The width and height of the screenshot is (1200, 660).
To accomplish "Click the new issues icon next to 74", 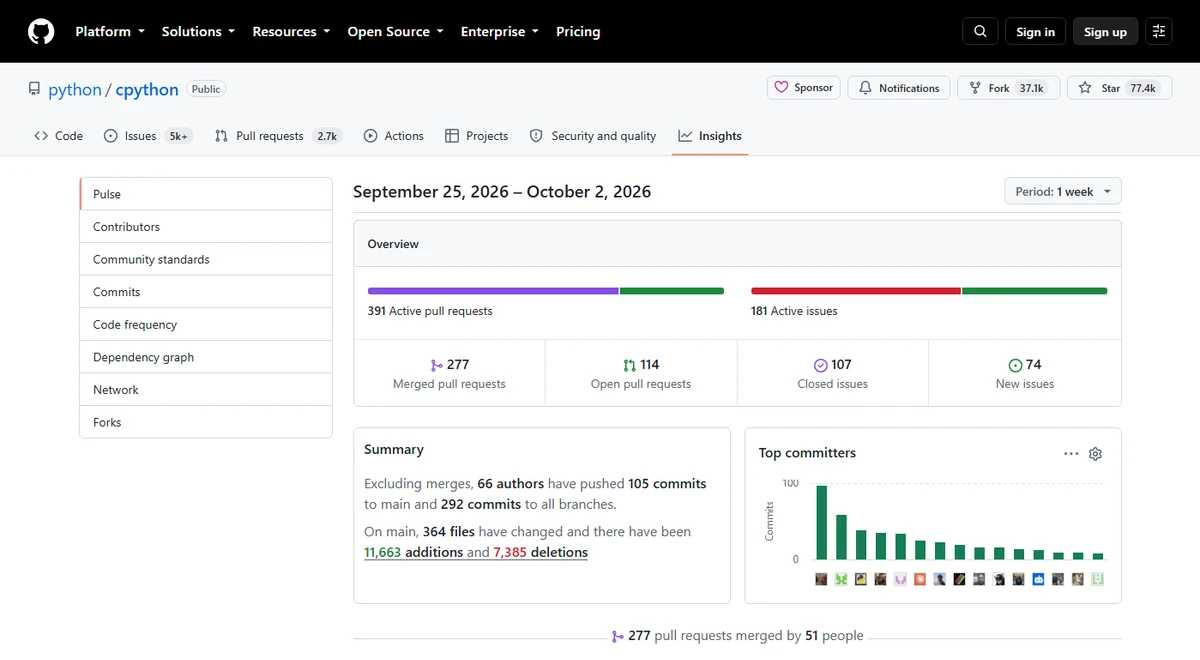I will coord(1015,365).
